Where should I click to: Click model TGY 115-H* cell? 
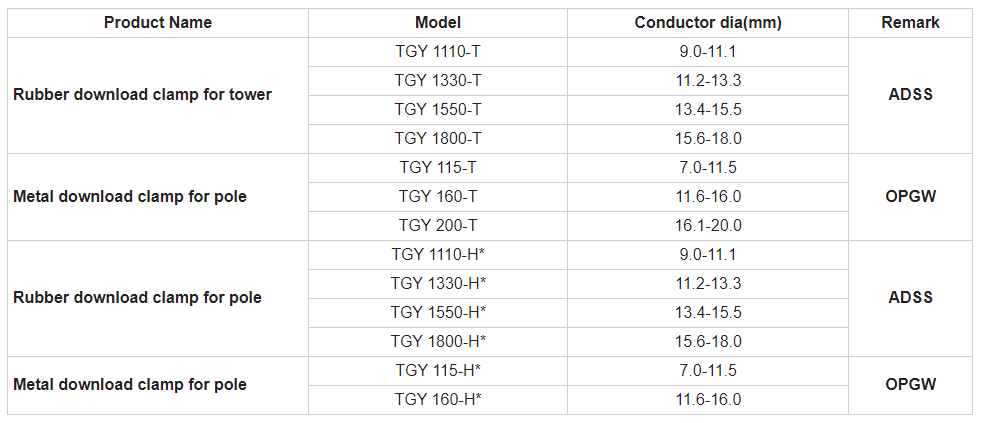pyautogui.click(x=438, y=370)
